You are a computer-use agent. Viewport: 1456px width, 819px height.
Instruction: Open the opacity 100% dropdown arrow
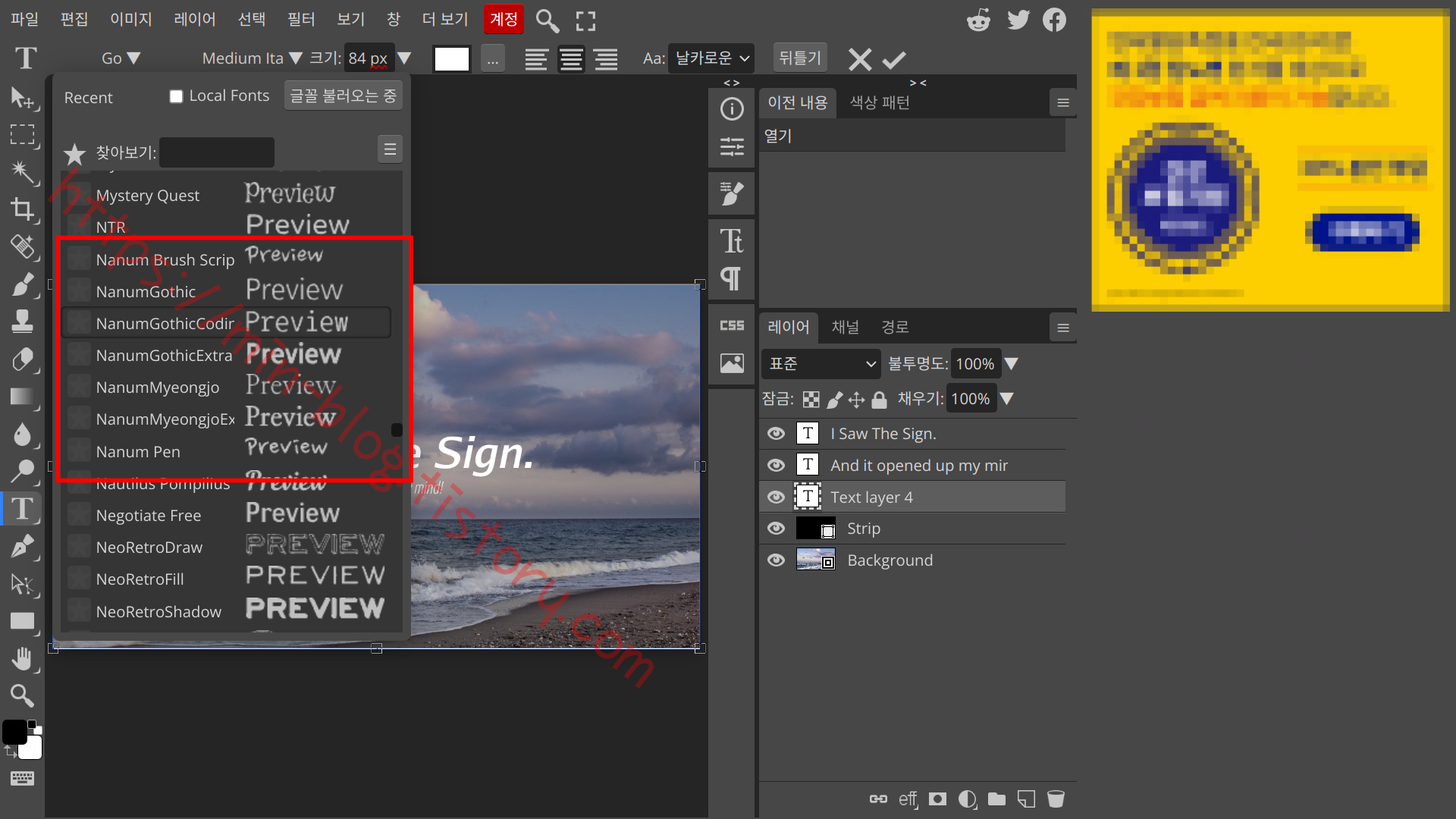point(1011,364)
